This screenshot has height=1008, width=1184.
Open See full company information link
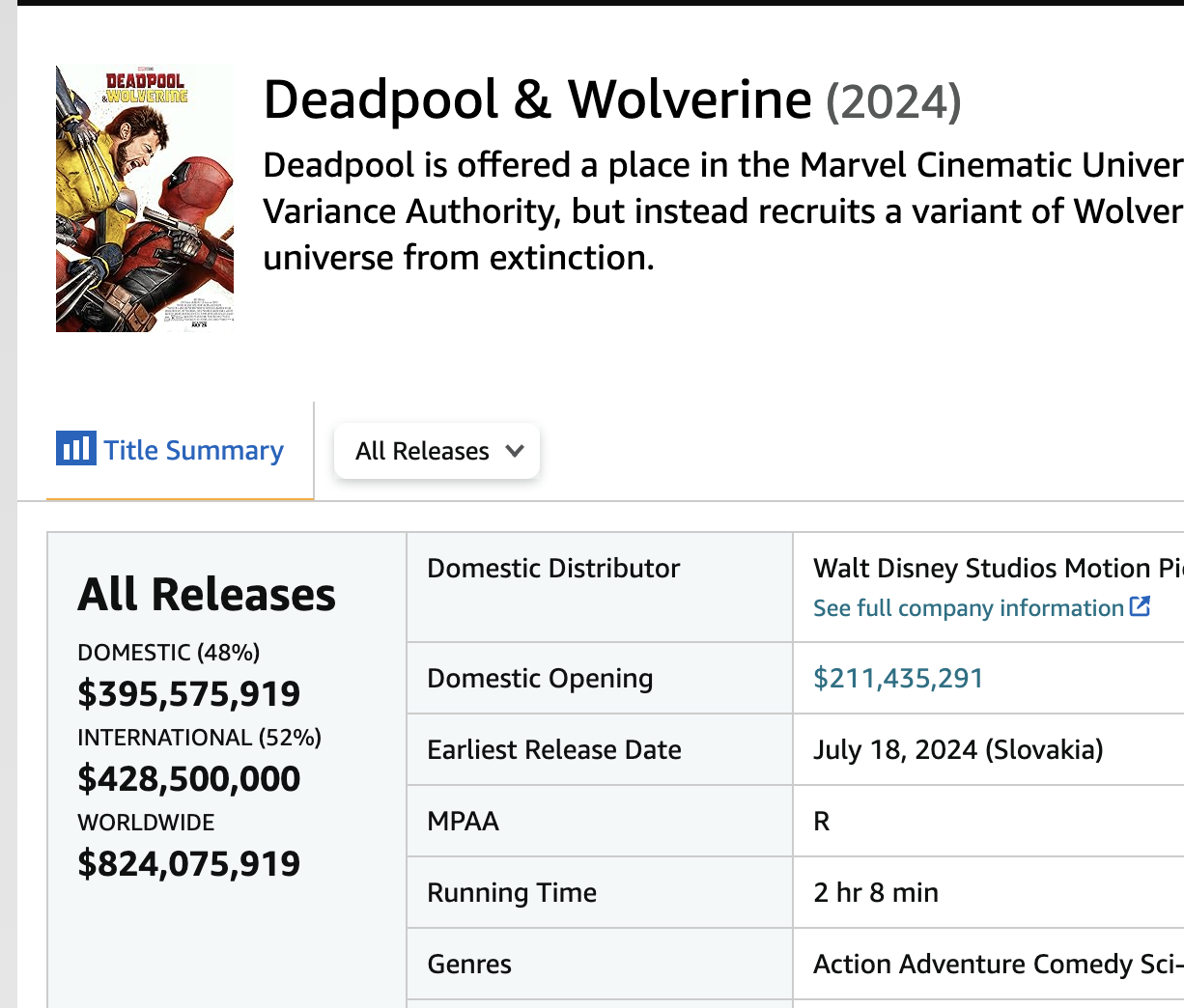(969, 608)
